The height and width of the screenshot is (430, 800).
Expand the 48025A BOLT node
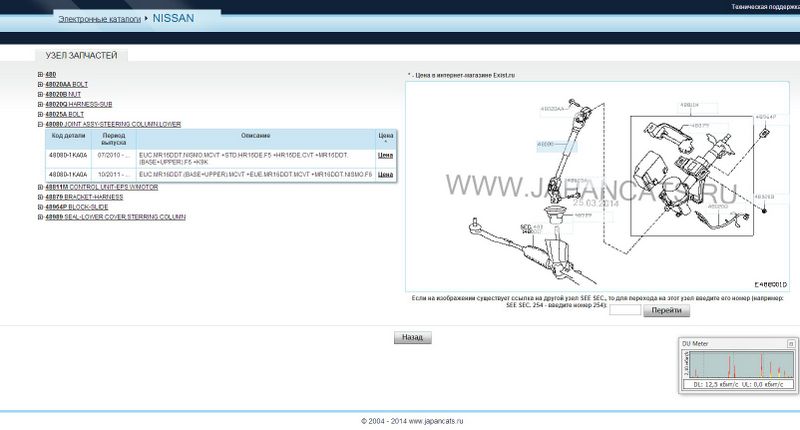click(40, 114)
